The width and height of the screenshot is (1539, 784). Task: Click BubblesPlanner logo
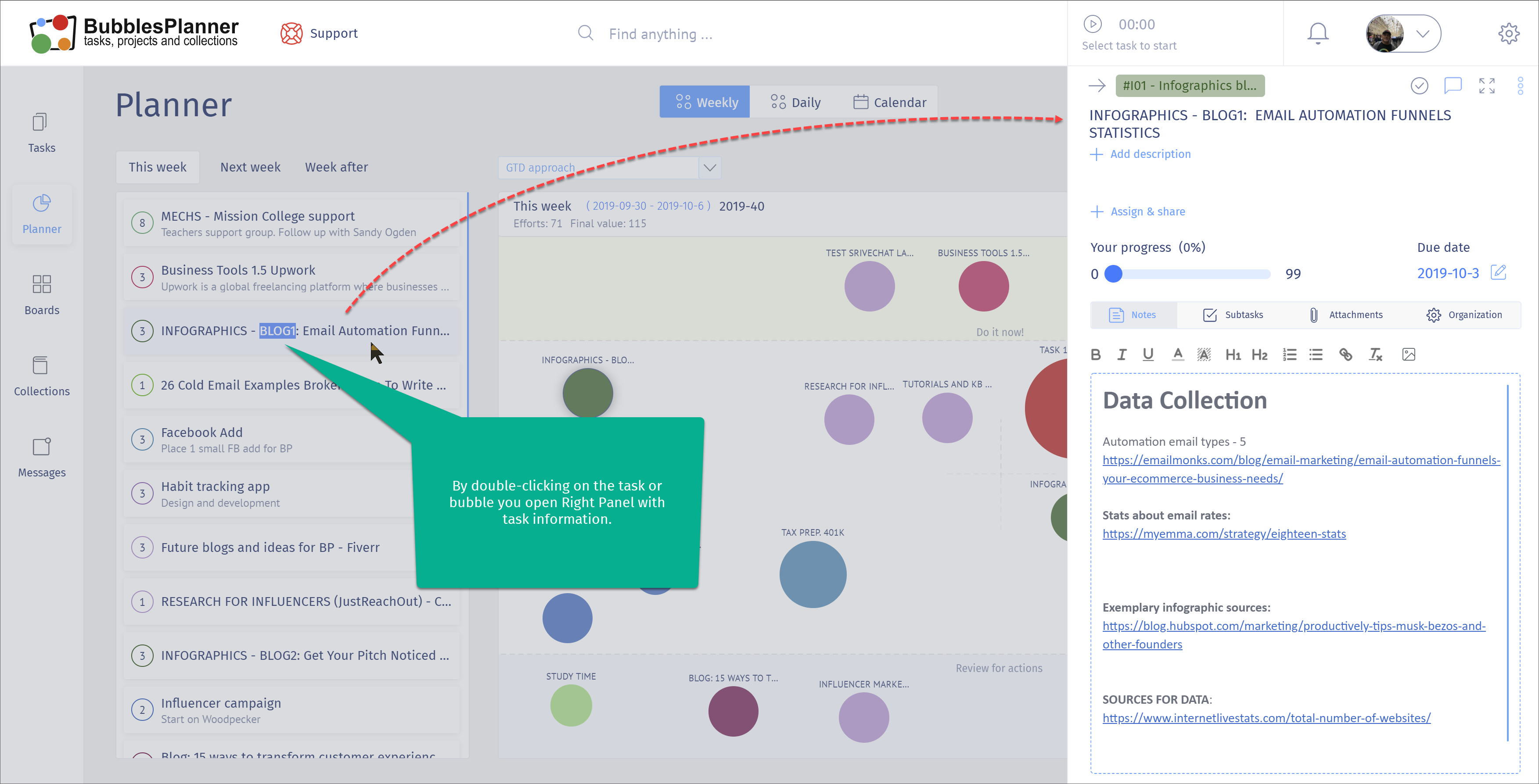pos(134,33)
